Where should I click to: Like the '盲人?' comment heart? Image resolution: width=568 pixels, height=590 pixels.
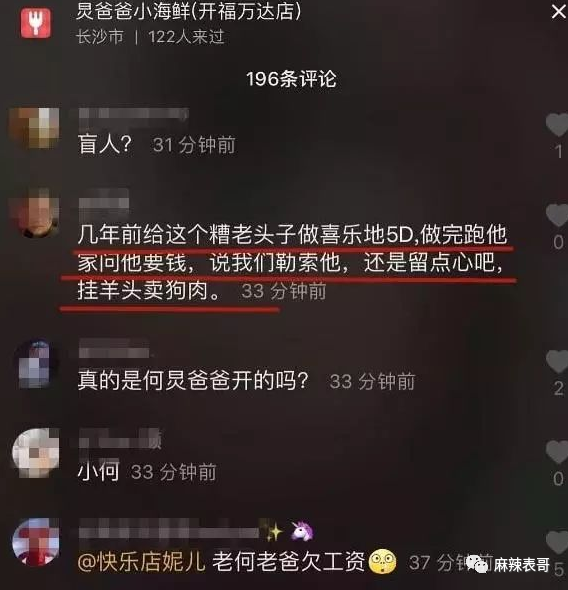[x=557, y=125]
